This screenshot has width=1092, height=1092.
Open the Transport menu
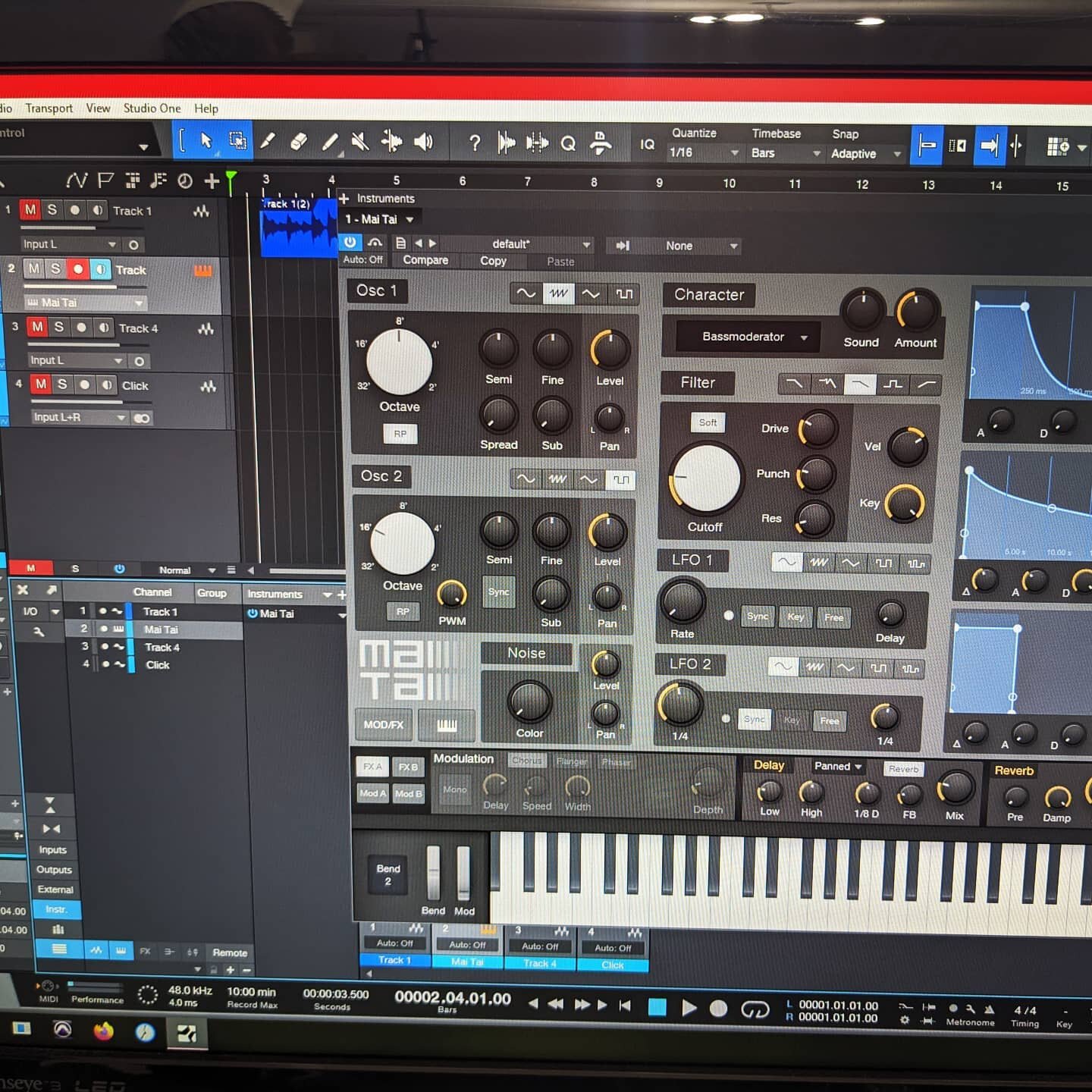coord(49,108)
